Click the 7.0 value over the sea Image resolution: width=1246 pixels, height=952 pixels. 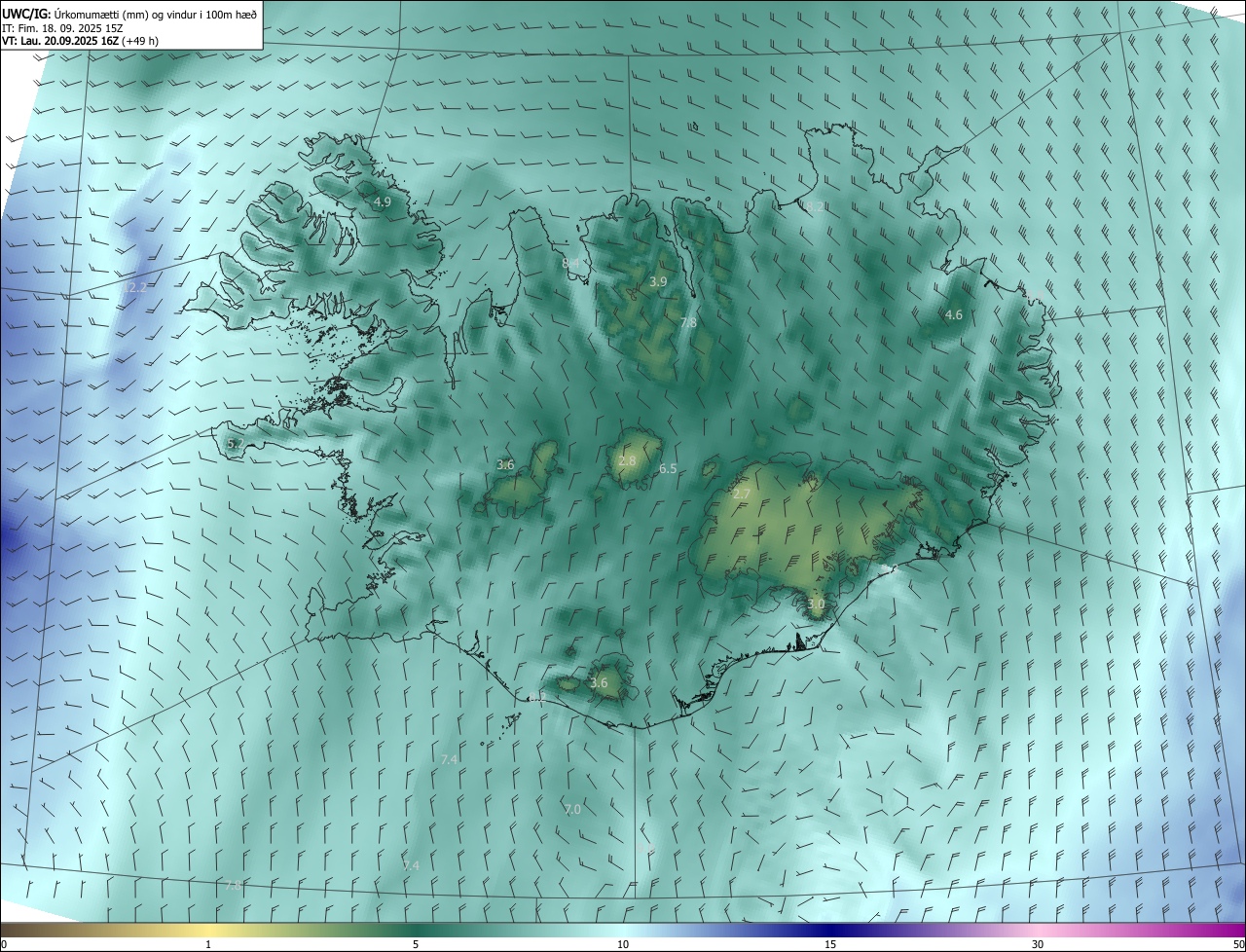tap(572, 809)
